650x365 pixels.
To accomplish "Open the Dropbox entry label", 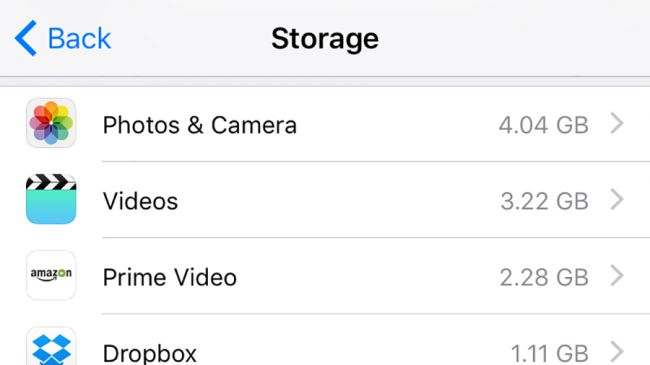I will (150, 354).
